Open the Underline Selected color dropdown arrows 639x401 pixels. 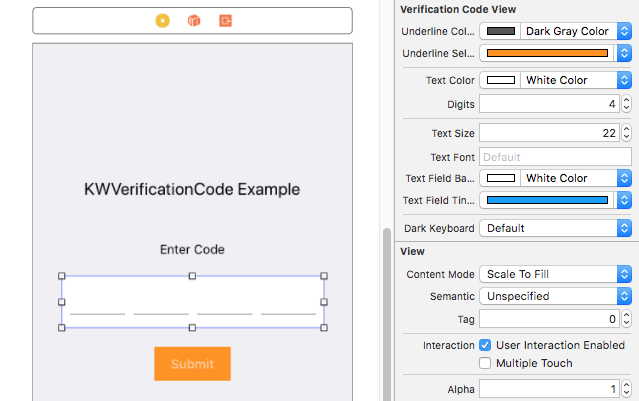point(624,53)
